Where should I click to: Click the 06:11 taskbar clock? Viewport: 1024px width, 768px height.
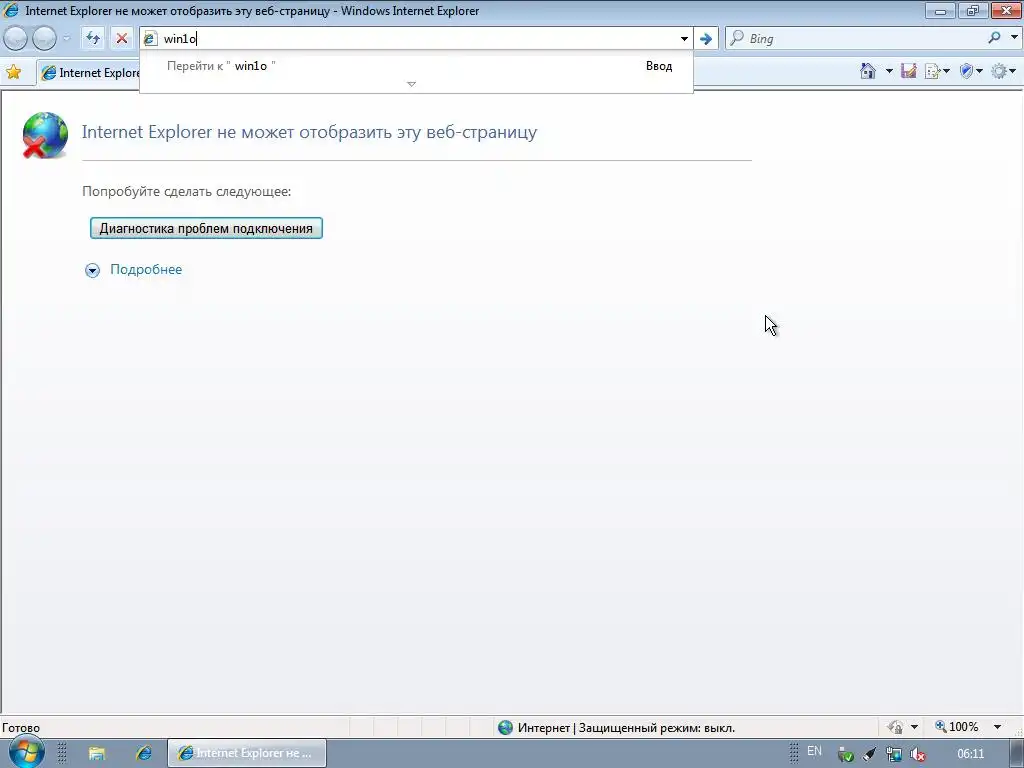tap(970, 754)
